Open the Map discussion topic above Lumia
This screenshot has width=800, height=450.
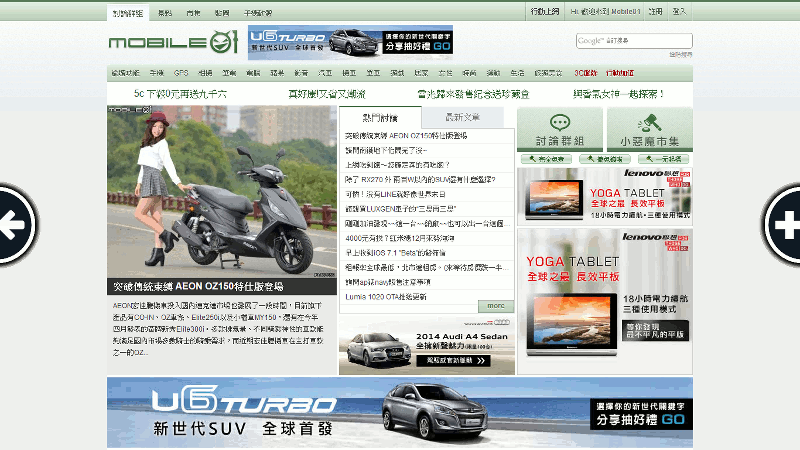point(388,282)
